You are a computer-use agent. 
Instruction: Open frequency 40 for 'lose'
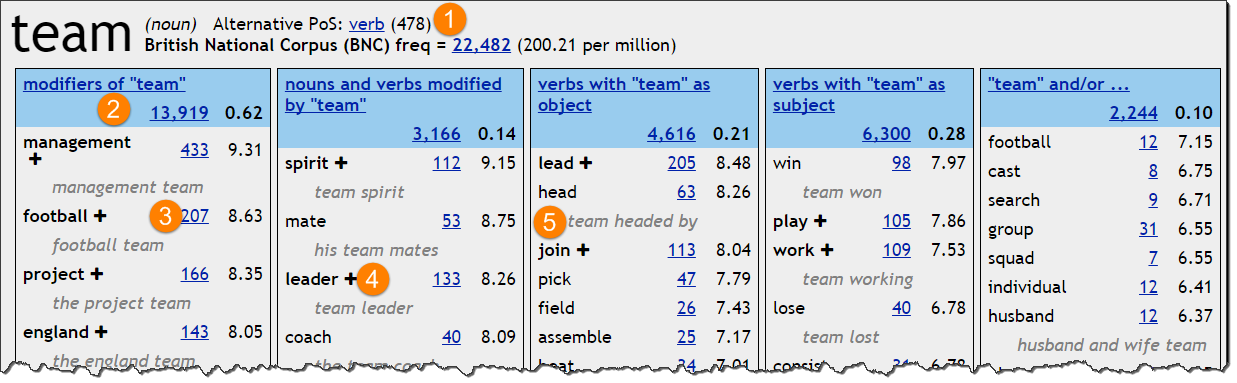click(x=901, y=308)
